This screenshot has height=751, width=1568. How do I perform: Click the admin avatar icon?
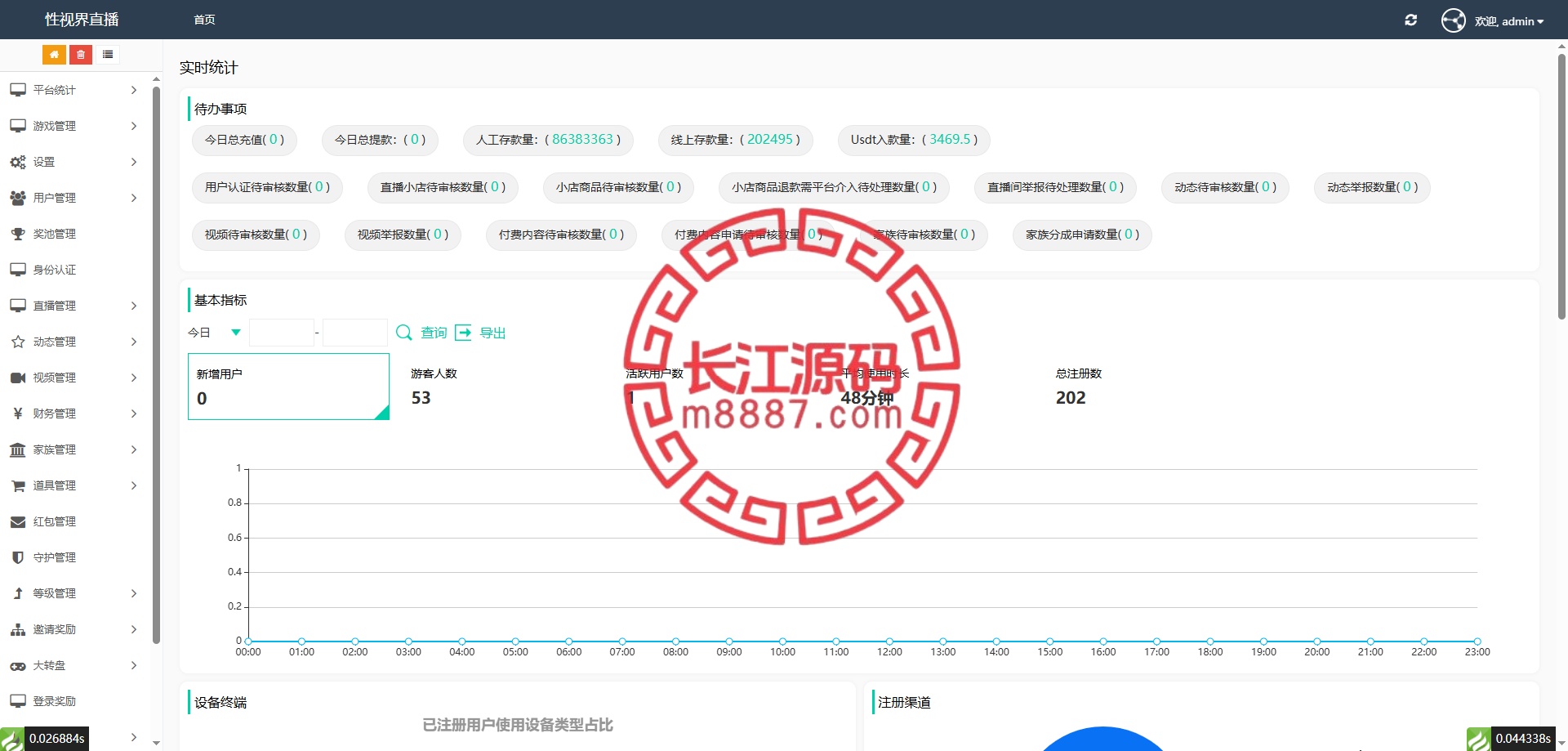click(1453, 20)
